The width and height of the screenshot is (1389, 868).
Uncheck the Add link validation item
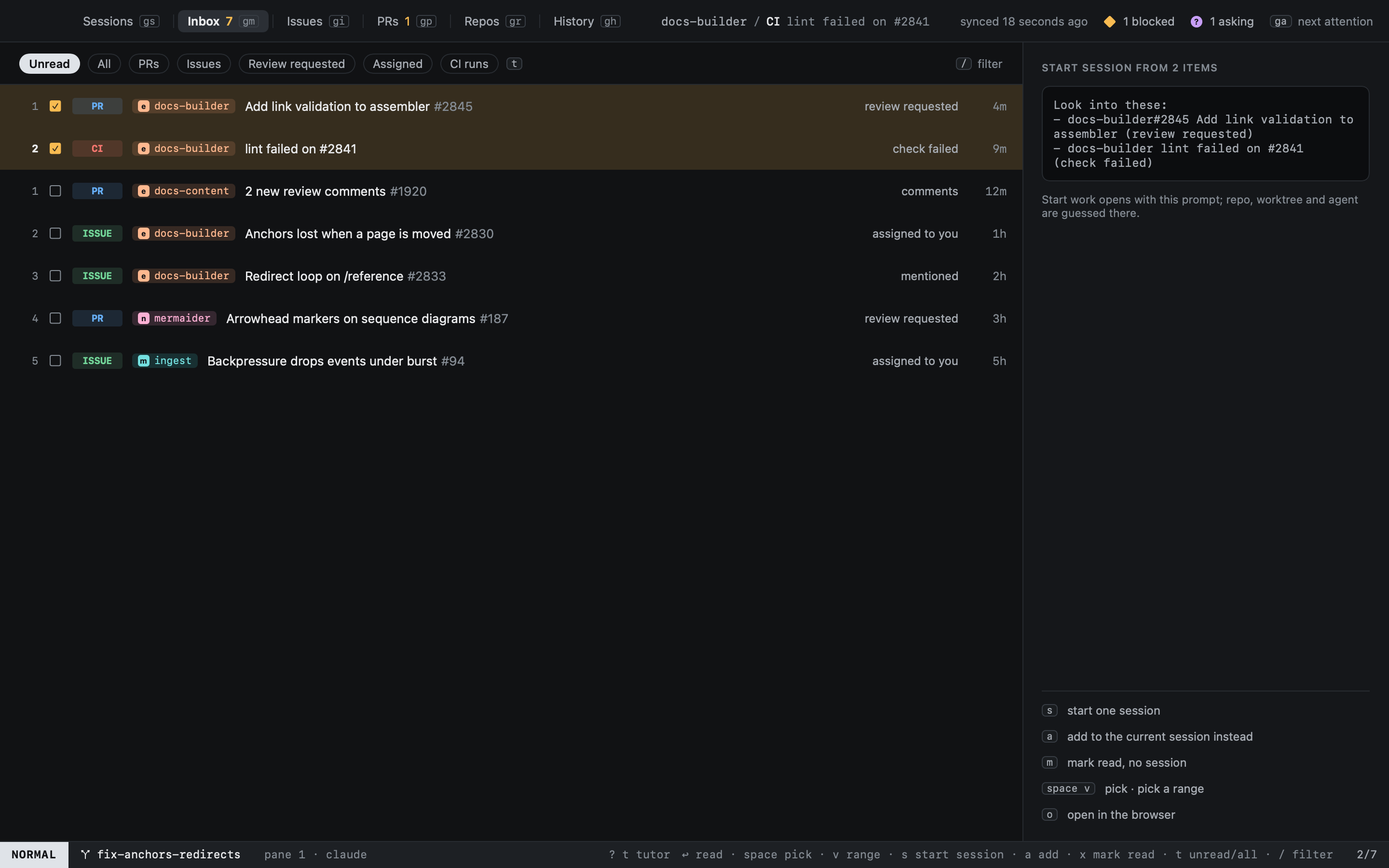coord(55,106)
